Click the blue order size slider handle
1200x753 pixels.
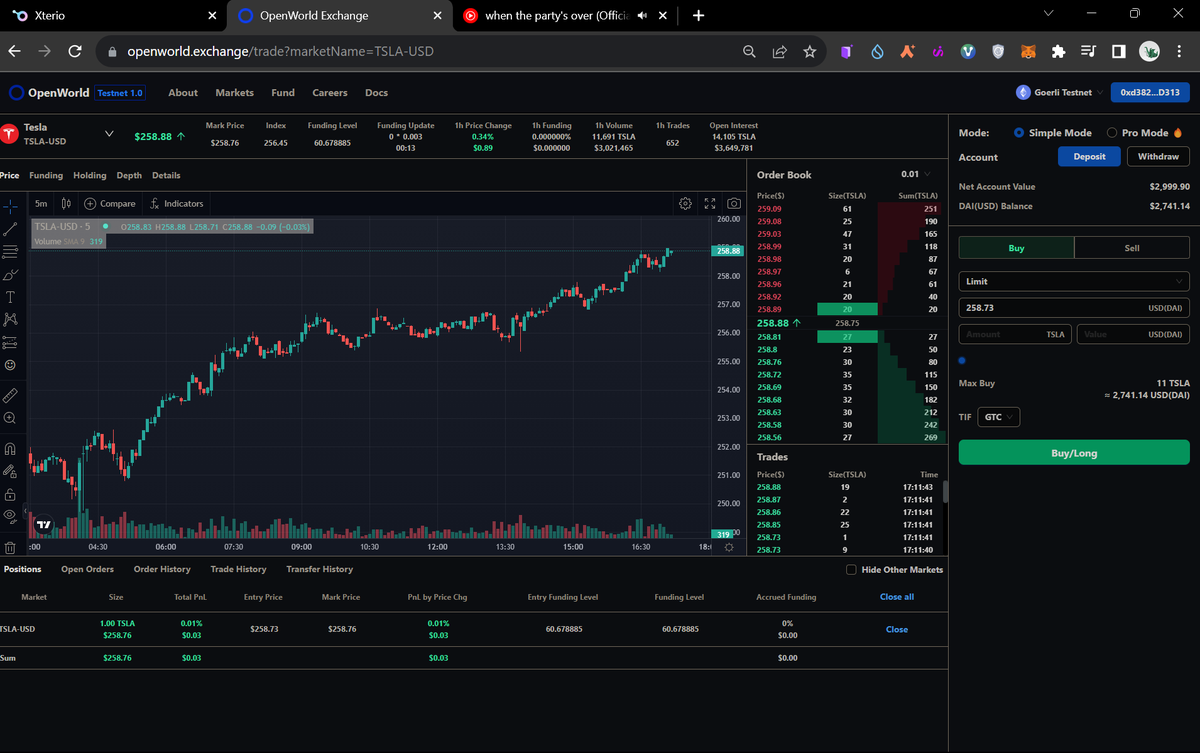pyautogui.click(x=962, y=360)
